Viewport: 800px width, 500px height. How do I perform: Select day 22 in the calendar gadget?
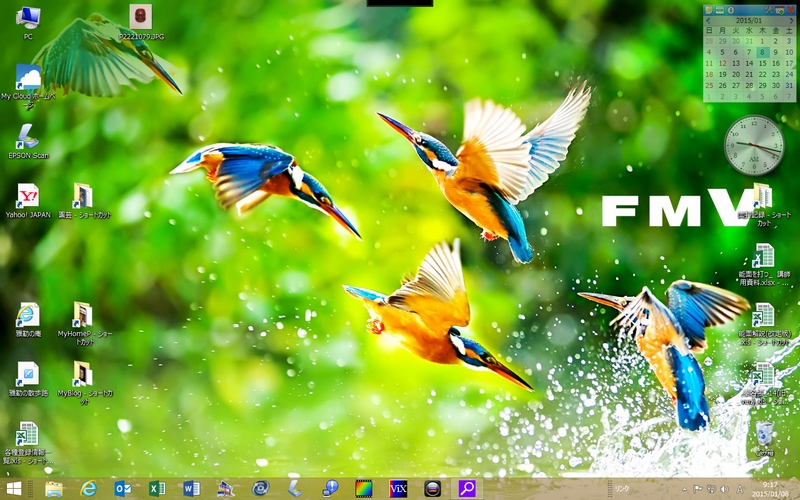coord(762,74)
